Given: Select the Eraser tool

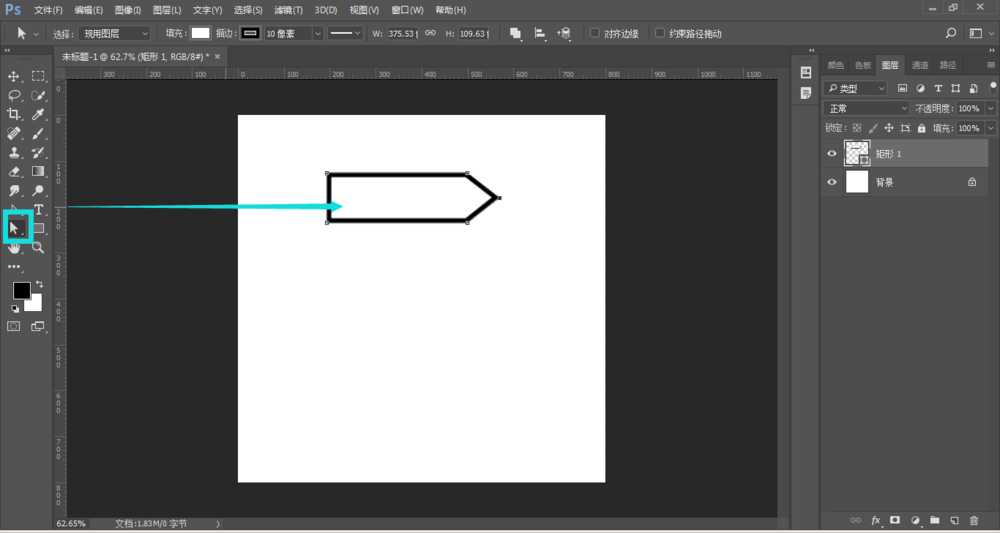Looking at the screenshot, I should (x=14, y=171).
